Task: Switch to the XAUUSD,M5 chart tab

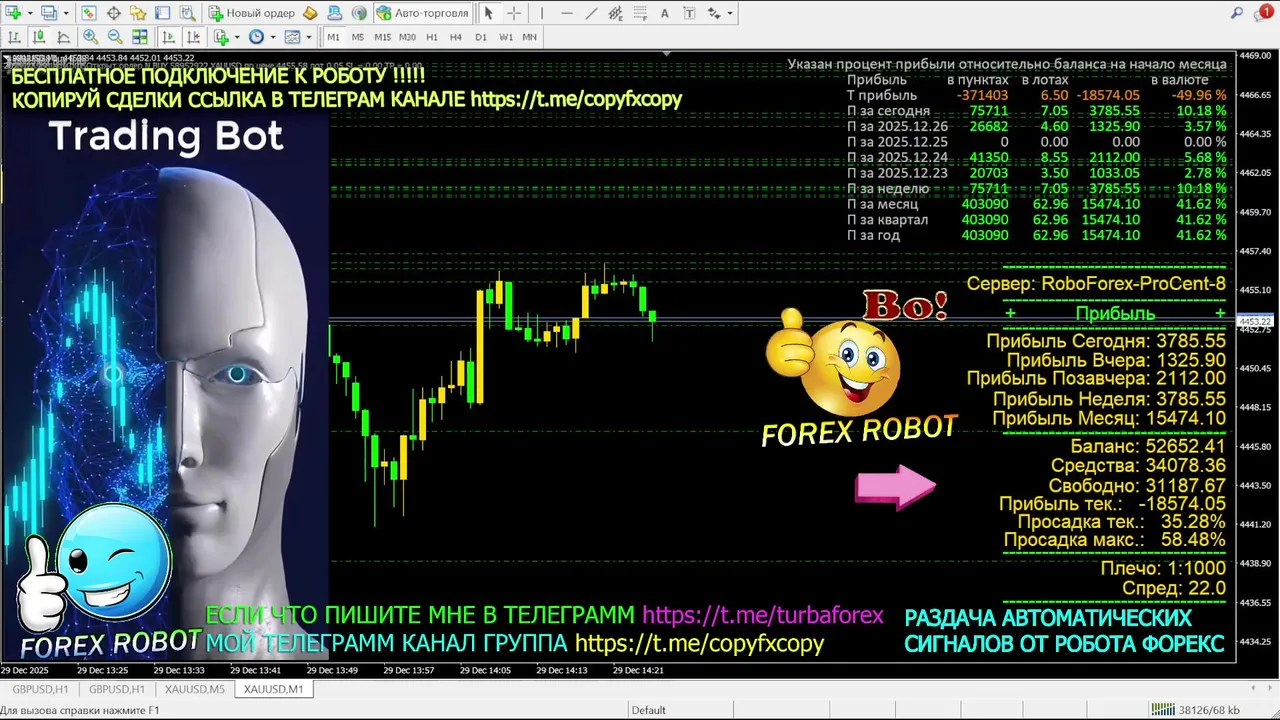Action: [x=194, y=689]
